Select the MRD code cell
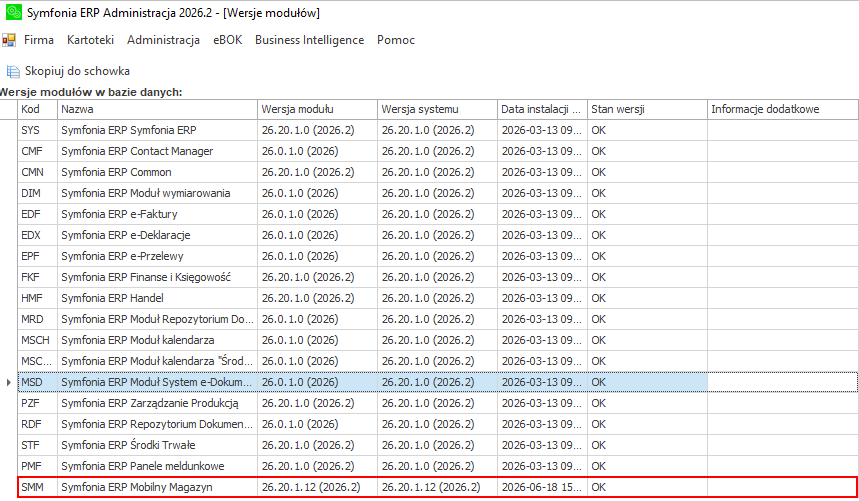The width and height of the screenshot is (859, 501). click(37, 319)
